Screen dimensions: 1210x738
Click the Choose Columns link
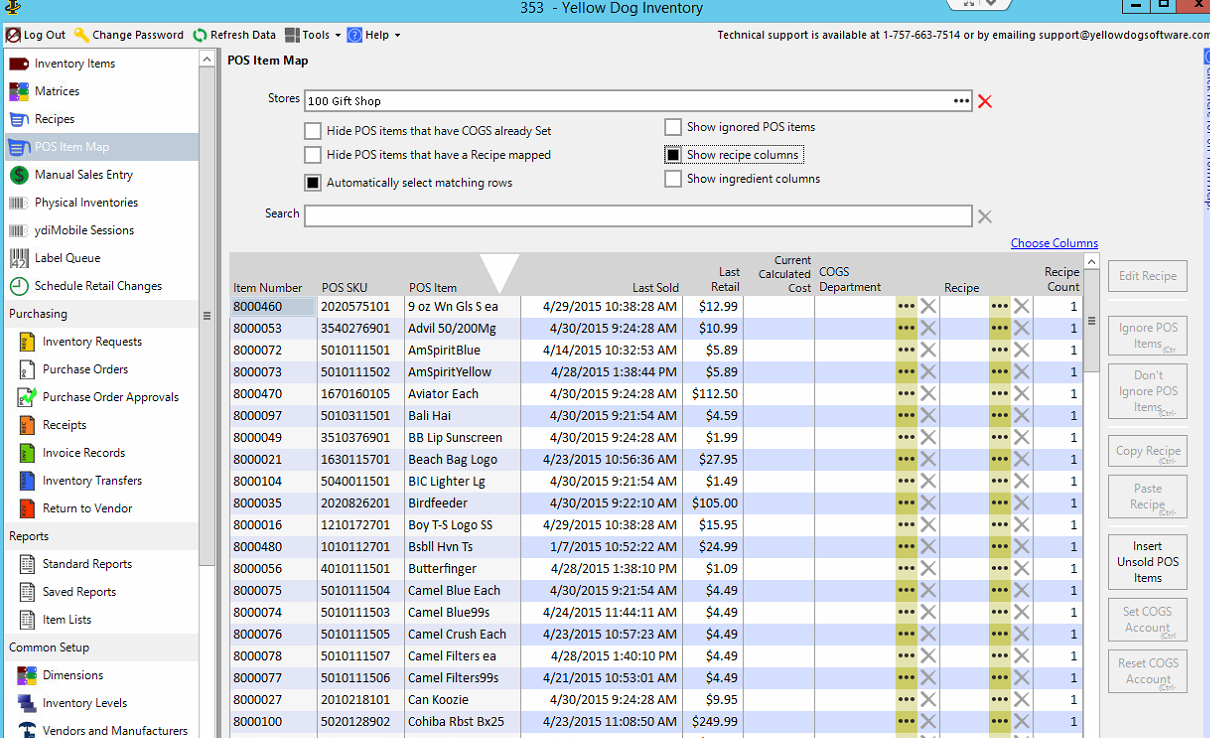(x=1053, y=243)
